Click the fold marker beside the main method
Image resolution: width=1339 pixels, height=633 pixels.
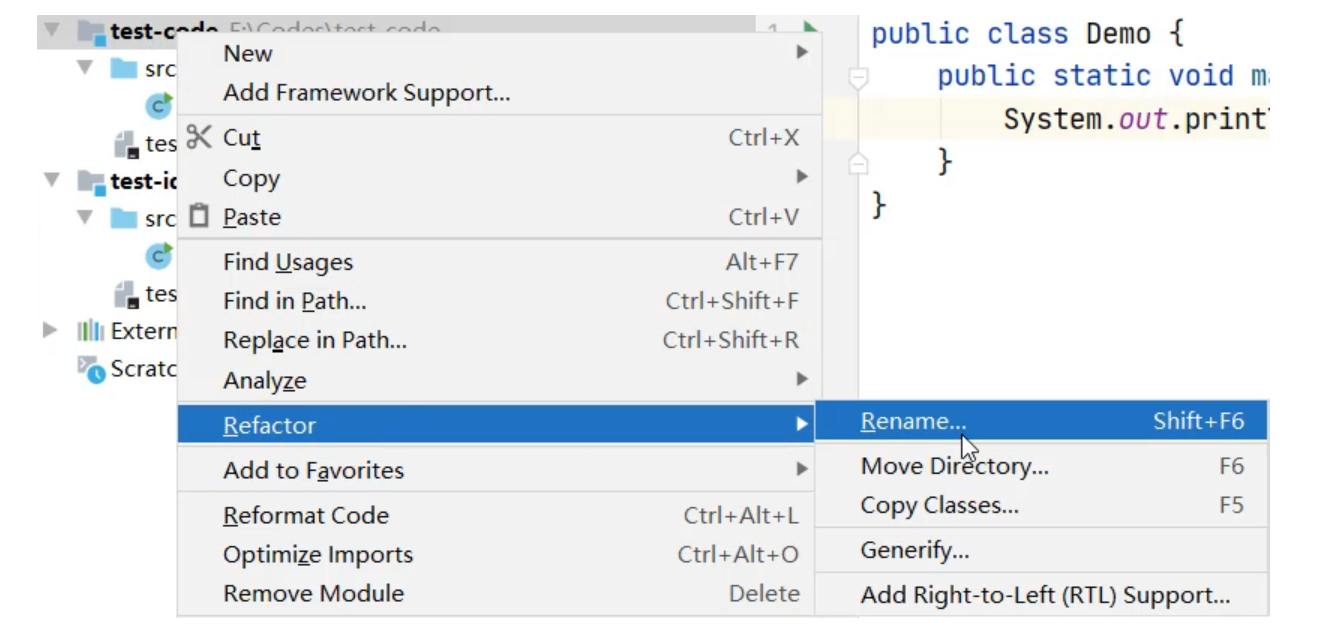(x=858, y=77)
